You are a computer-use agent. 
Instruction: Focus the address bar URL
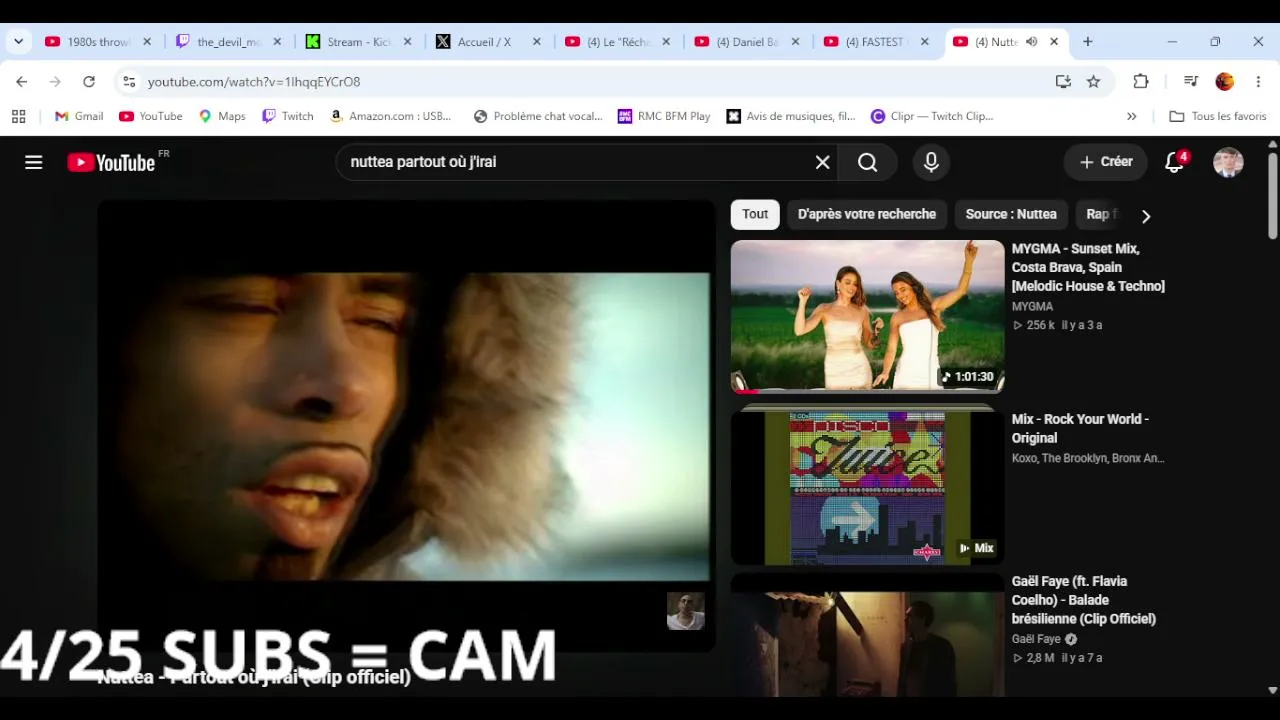(254, 82)
